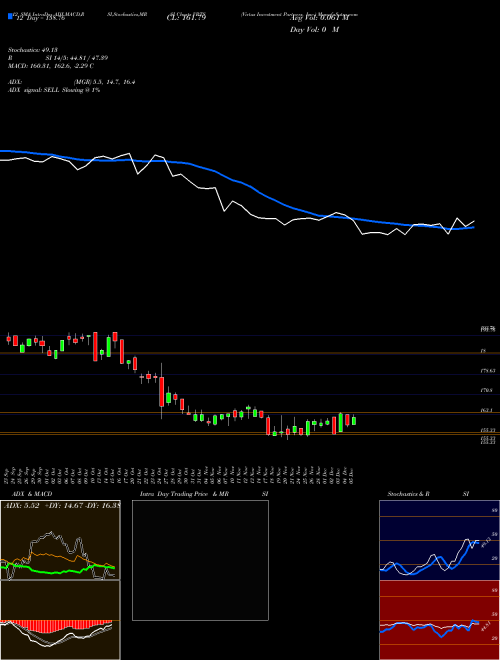Click the blue 12 Day SMA legend swatch
Image resolution: width=500 pixels, height=660 pixels.
click(x=10, y=16)
